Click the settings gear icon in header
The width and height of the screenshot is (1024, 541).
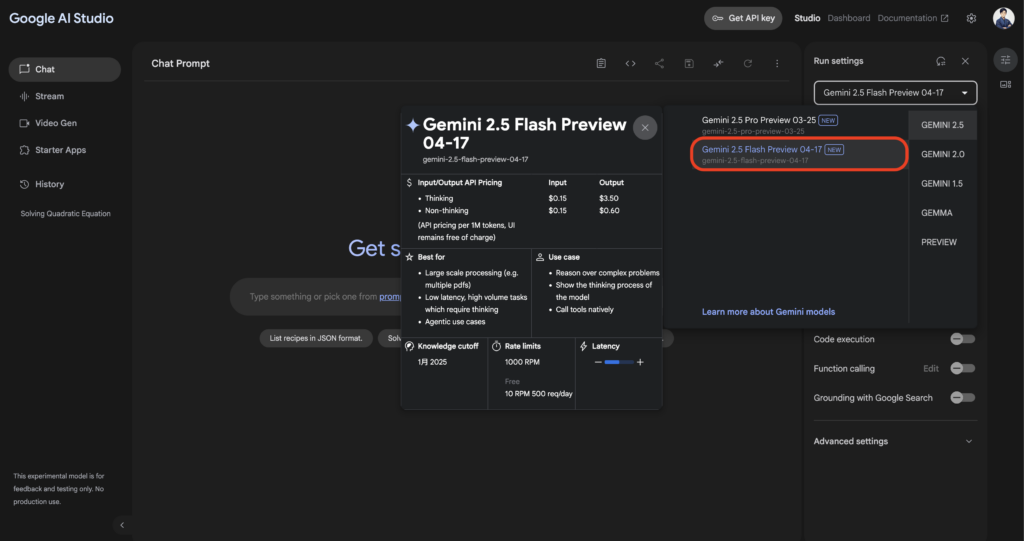[971, 18]
